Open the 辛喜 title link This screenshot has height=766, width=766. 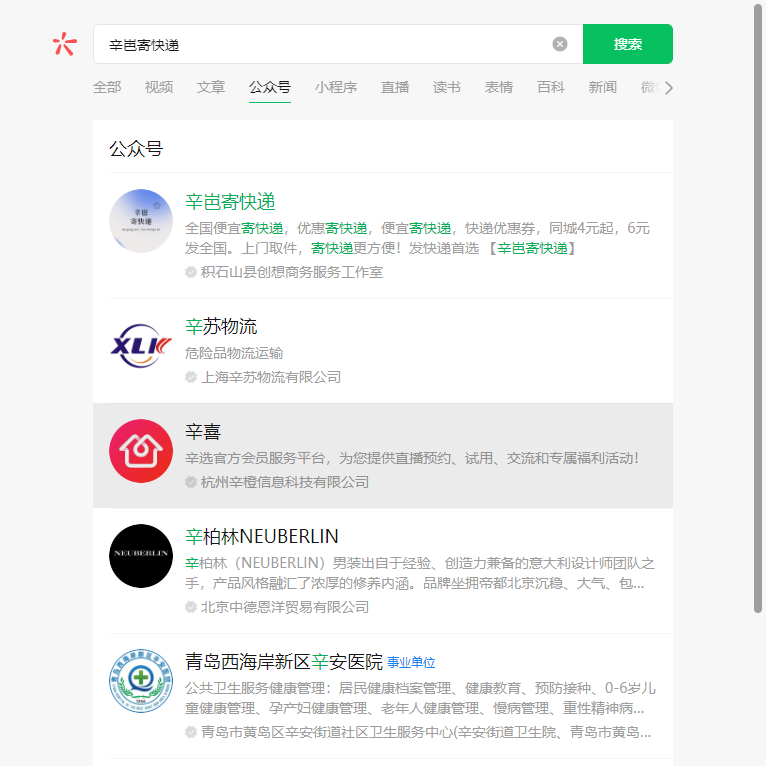(x=203, y=431)
